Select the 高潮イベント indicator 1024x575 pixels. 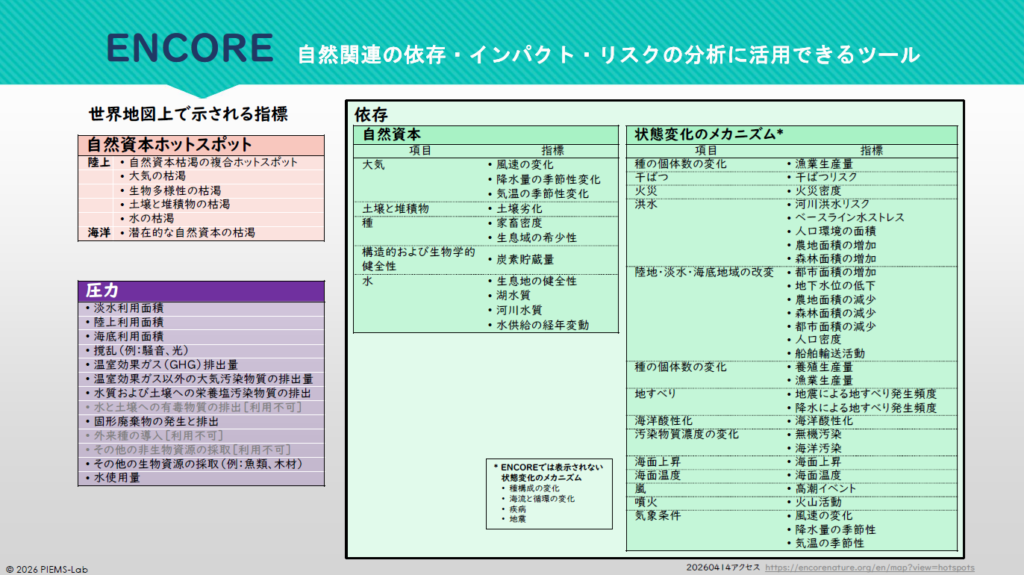(825, 488)
